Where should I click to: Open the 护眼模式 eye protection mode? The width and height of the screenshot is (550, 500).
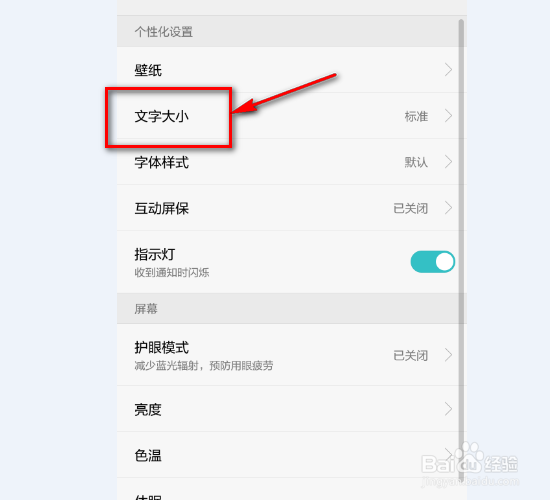click(x=292, y=355)
